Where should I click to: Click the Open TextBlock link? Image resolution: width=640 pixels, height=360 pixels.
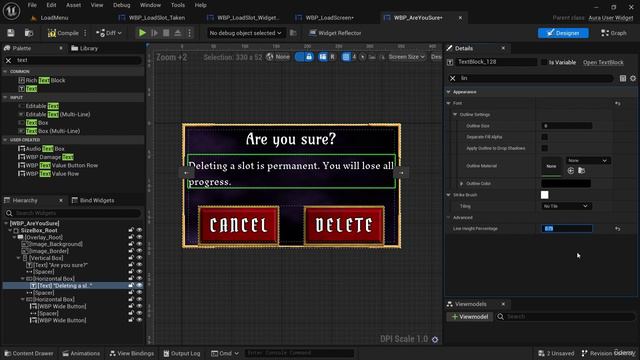[603, 62]
